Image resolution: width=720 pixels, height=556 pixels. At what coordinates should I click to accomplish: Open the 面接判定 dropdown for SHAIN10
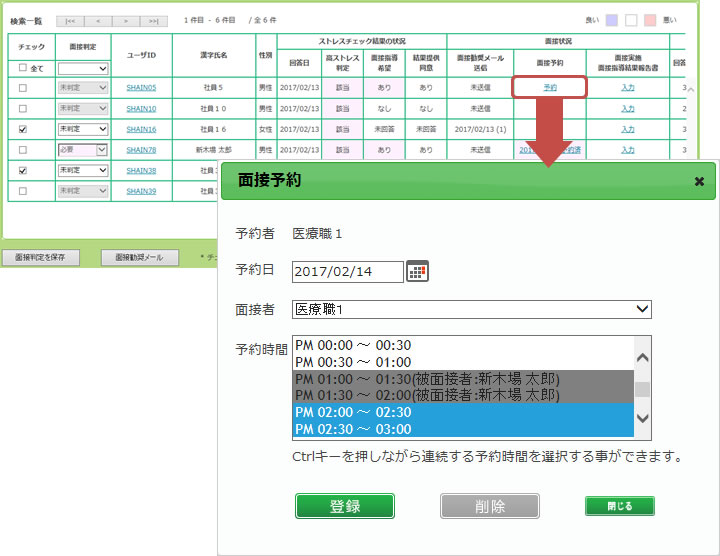[83, 108]
